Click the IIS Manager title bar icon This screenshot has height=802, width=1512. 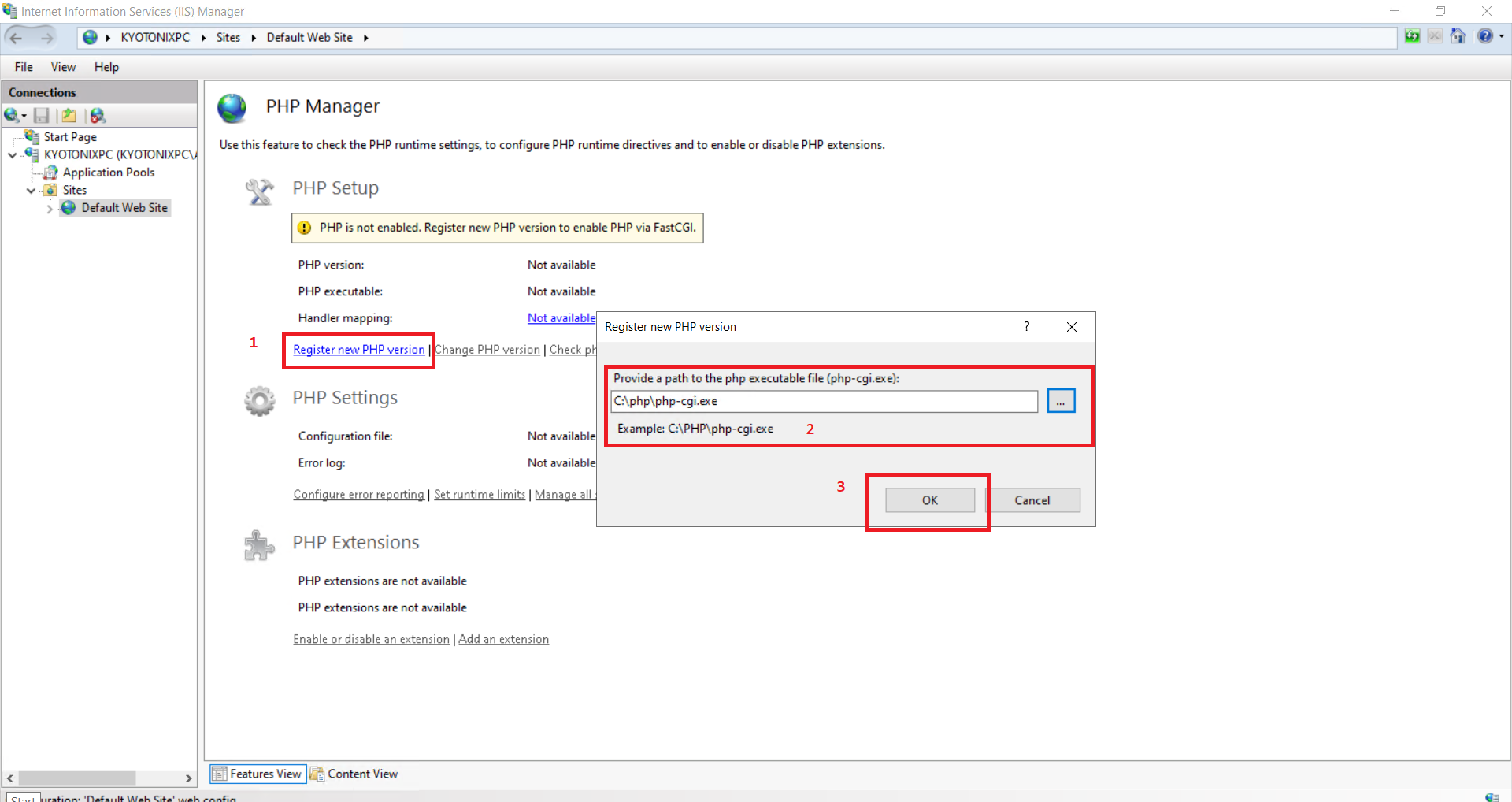coord(9,11)
